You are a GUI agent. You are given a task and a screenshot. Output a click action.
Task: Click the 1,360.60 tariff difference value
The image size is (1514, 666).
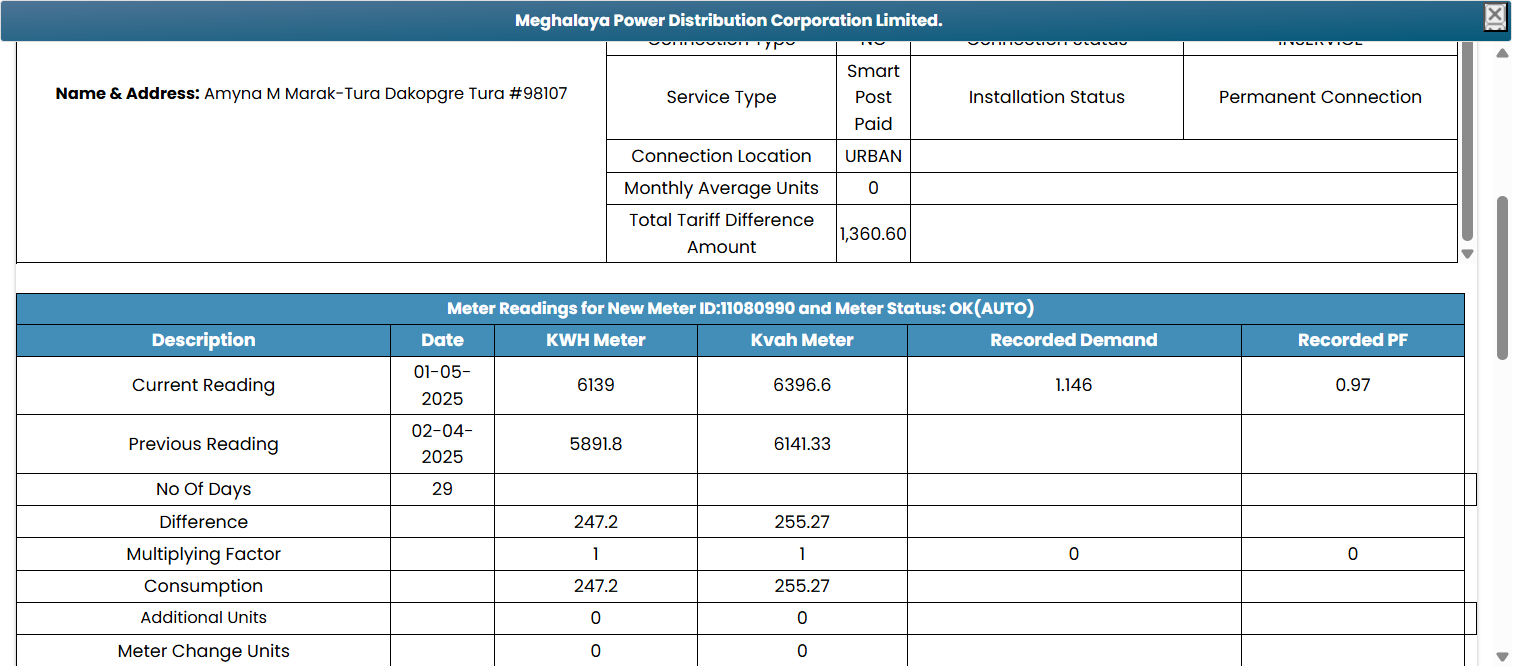[873, 234]
